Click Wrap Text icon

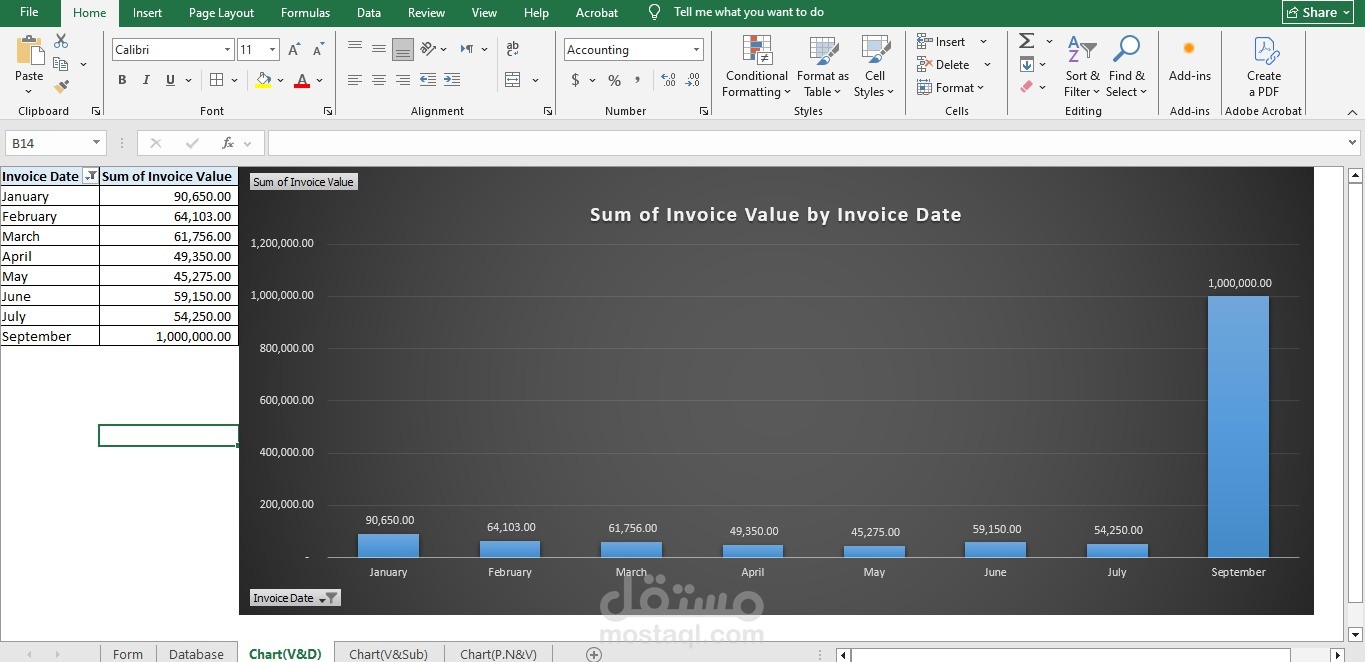click(x=513, y=49)
